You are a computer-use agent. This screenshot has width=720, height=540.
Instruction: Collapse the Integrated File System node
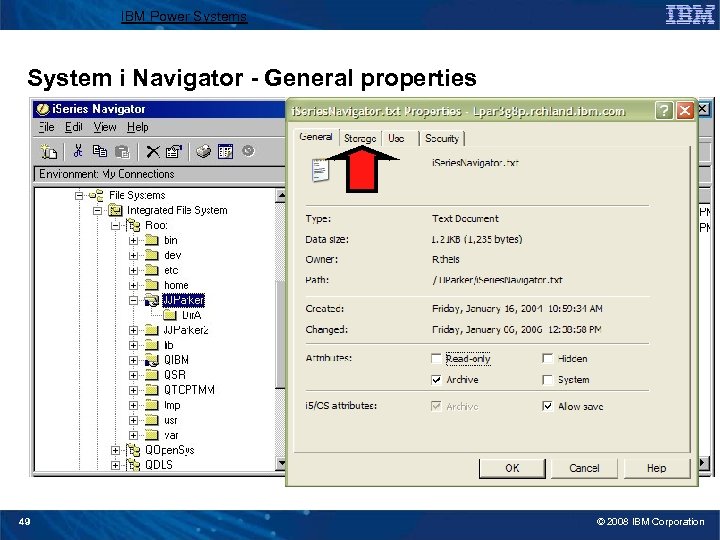click(97, 211)
